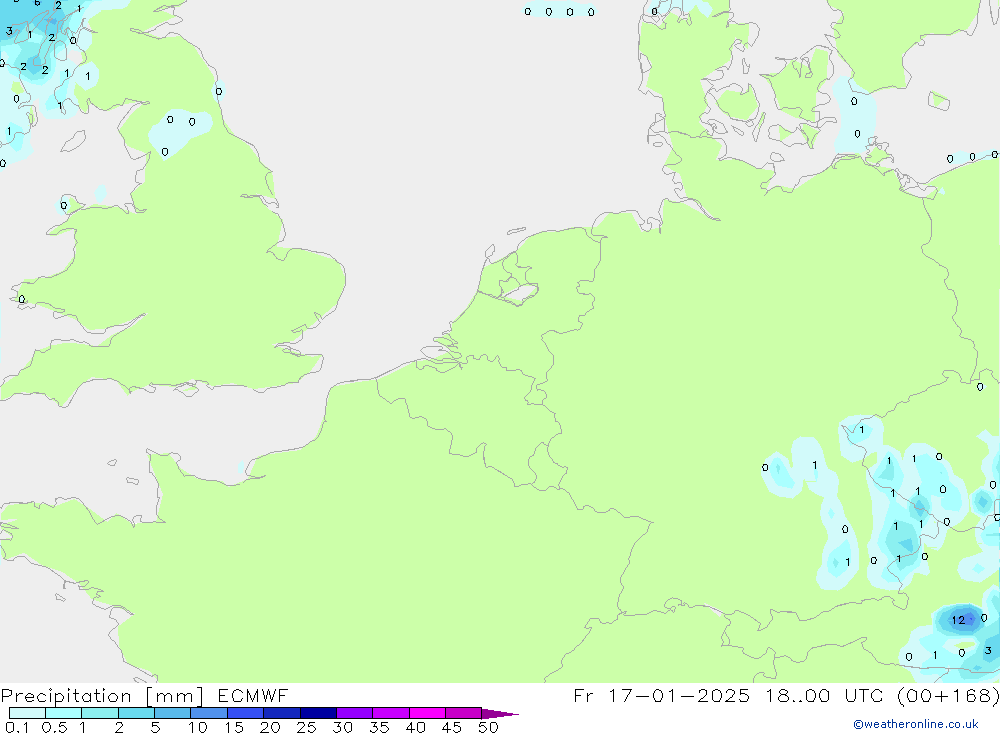Click the weatheronline.co.uk copyright link
This screenshot has width=1000, height=733.
click(915, 724)
